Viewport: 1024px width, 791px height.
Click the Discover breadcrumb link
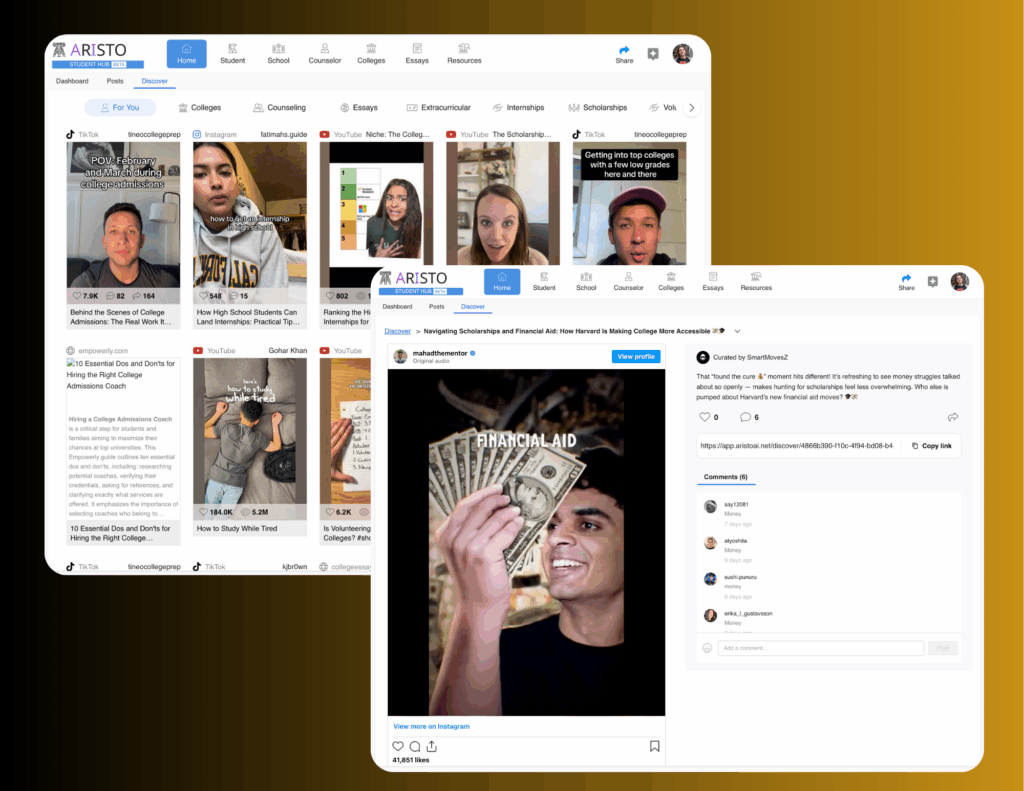pos(397,331)
